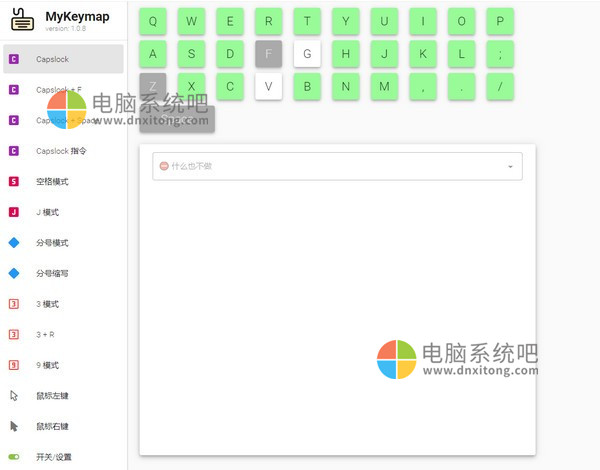The image size is (600, 470).
Task: Select the T key
Action: pos(307,21)
